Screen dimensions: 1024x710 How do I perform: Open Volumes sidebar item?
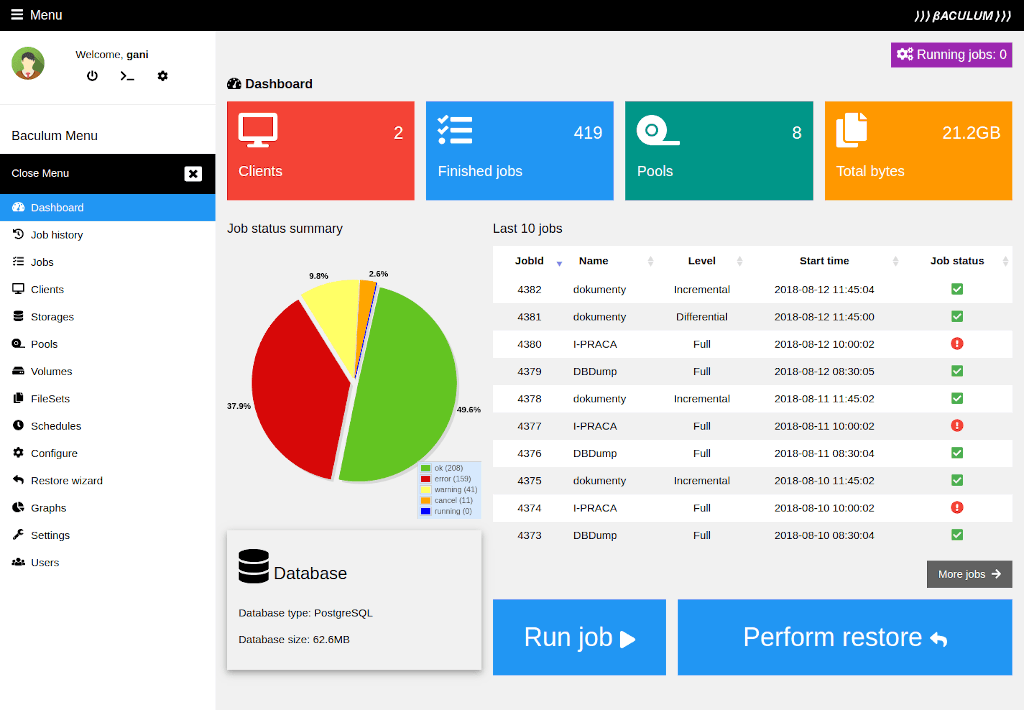click(x=108, y=371)
